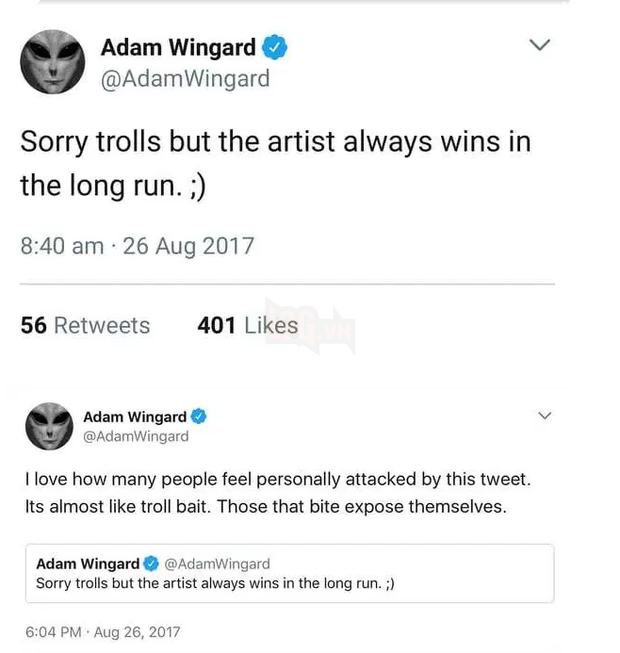Screen dimensions: 620x653
Task: Open Adam Wingard display name in top tweet
Action: pyautogui.click(x=178, y=47)
